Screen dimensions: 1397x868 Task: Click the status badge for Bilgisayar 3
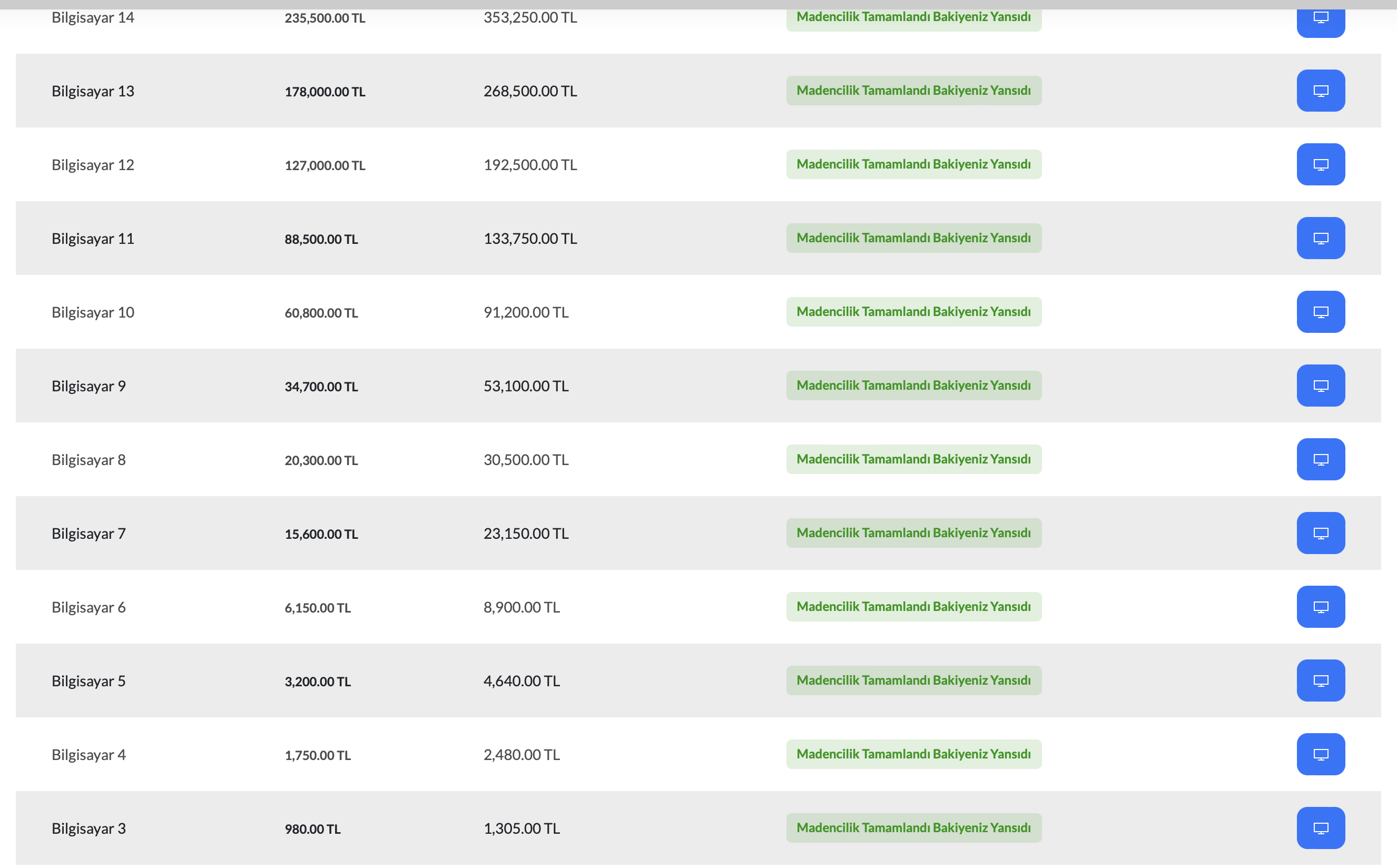pyautogui.click(x=913, y=828)
